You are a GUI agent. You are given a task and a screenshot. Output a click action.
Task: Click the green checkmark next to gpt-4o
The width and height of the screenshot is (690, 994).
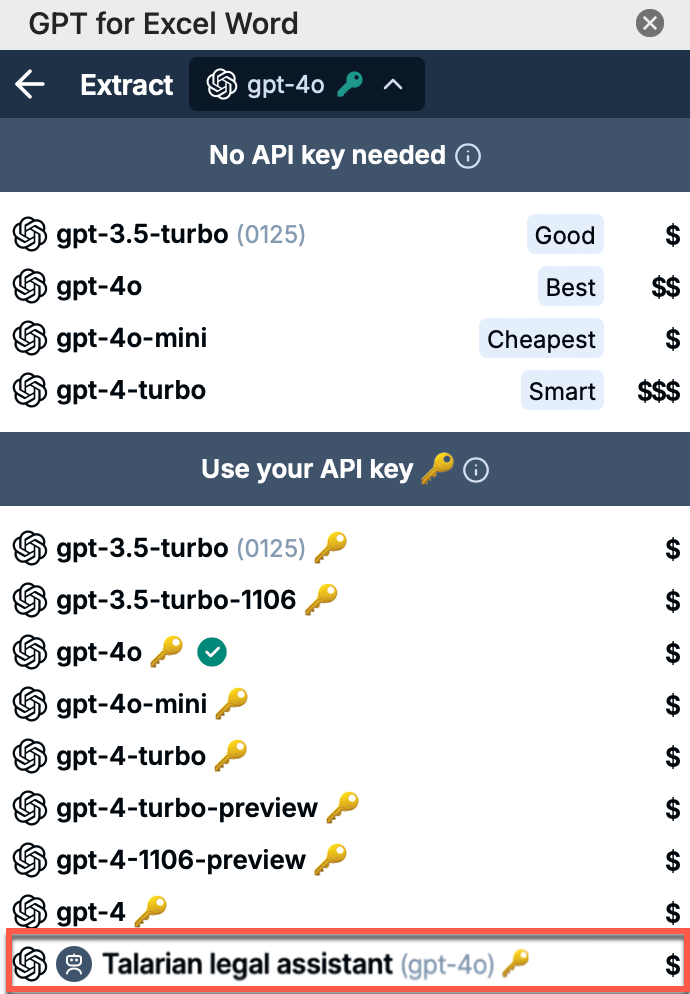pos(212,652)
